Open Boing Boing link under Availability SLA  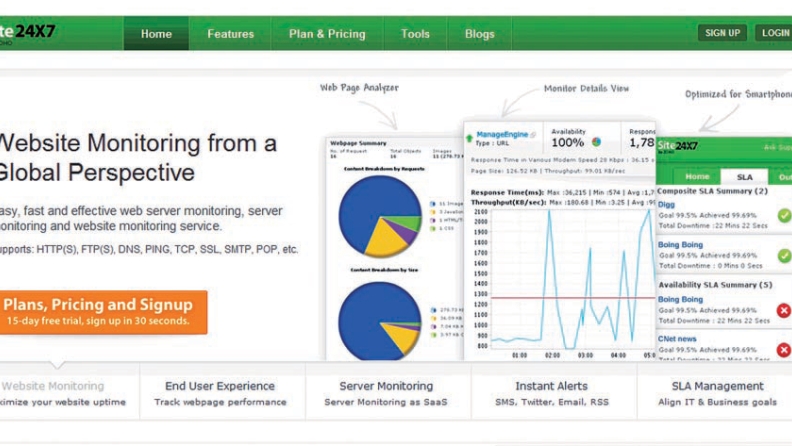point(680,299)
